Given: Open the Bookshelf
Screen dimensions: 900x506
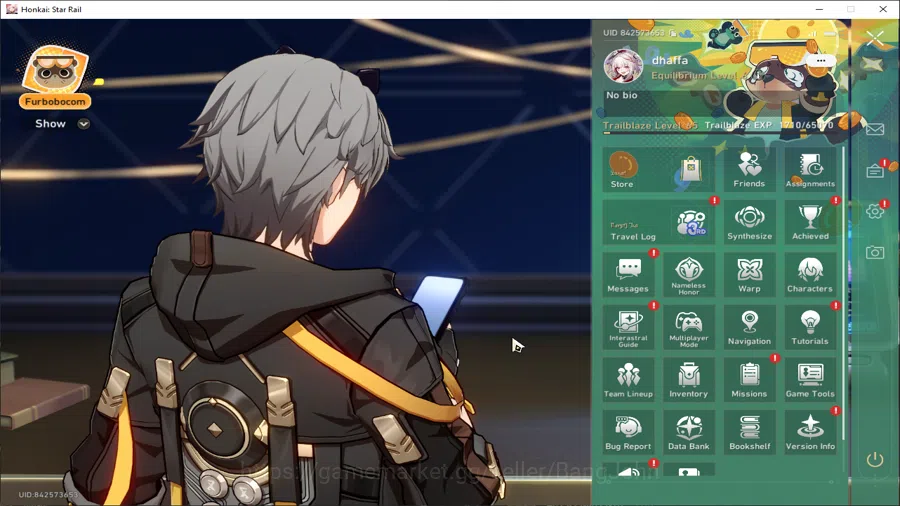Looking at the screenshot, I should coord(749,432).
